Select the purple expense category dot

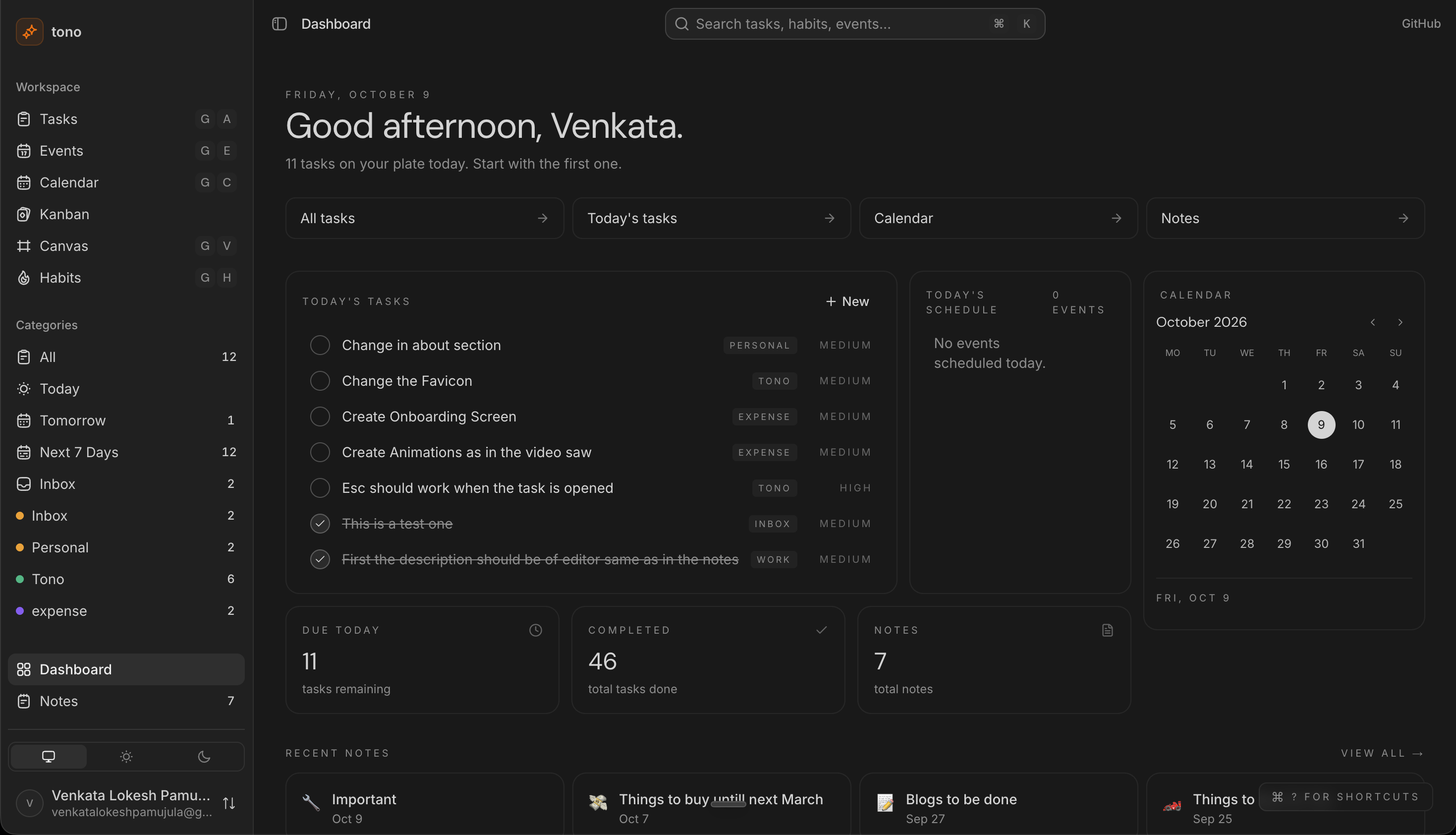[20, 611]
